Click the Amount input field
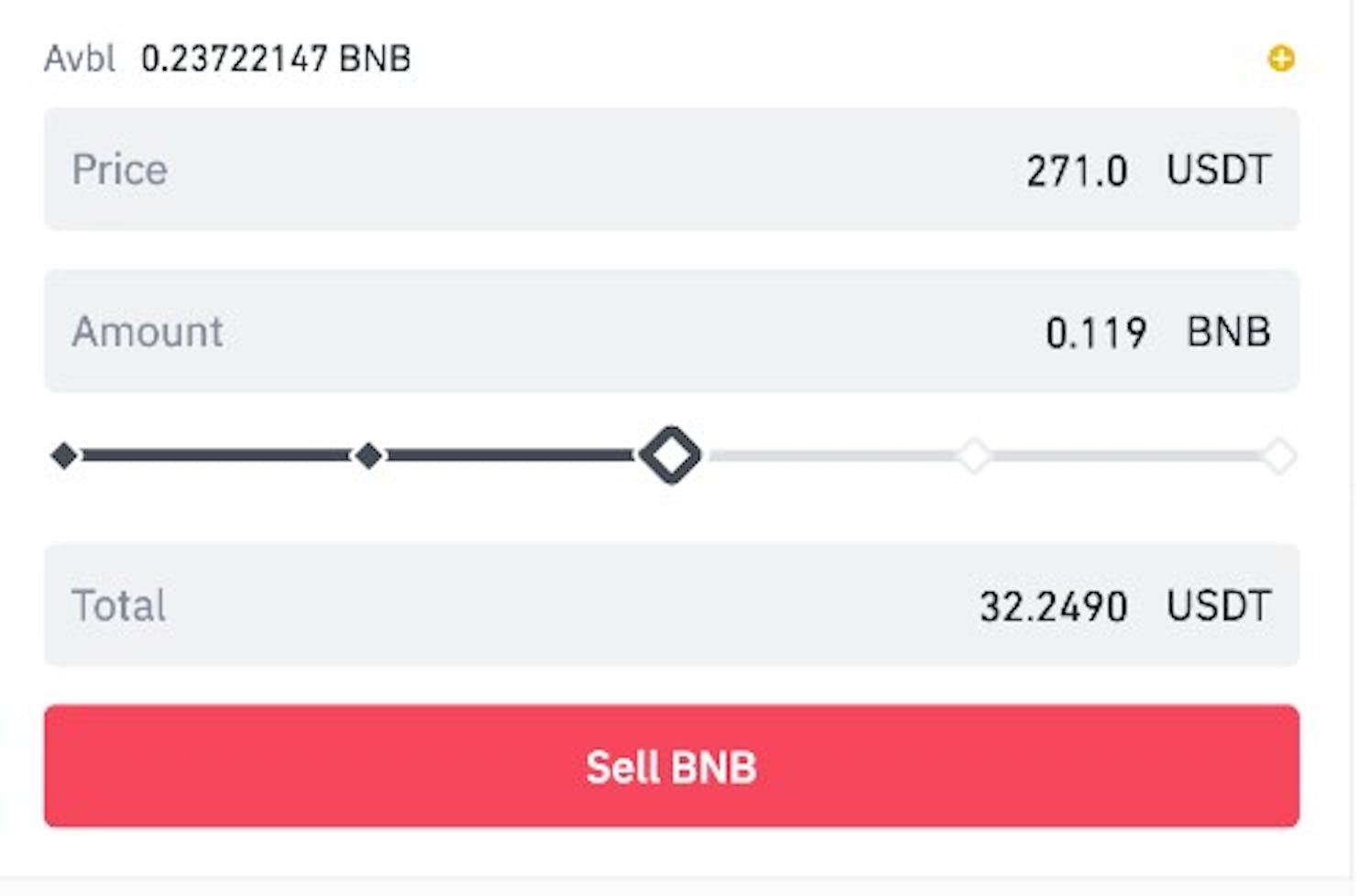This screenshot has width=1358, height=896. (x=641, y=332)
